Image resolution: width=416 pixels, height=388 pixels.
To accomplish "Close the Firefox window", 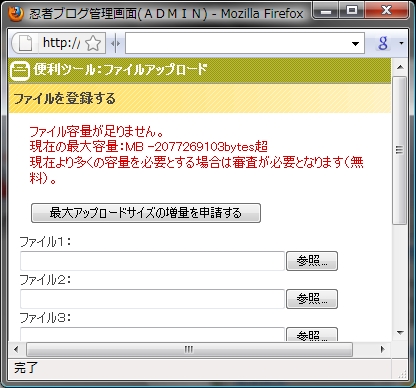I will point(386,11).
